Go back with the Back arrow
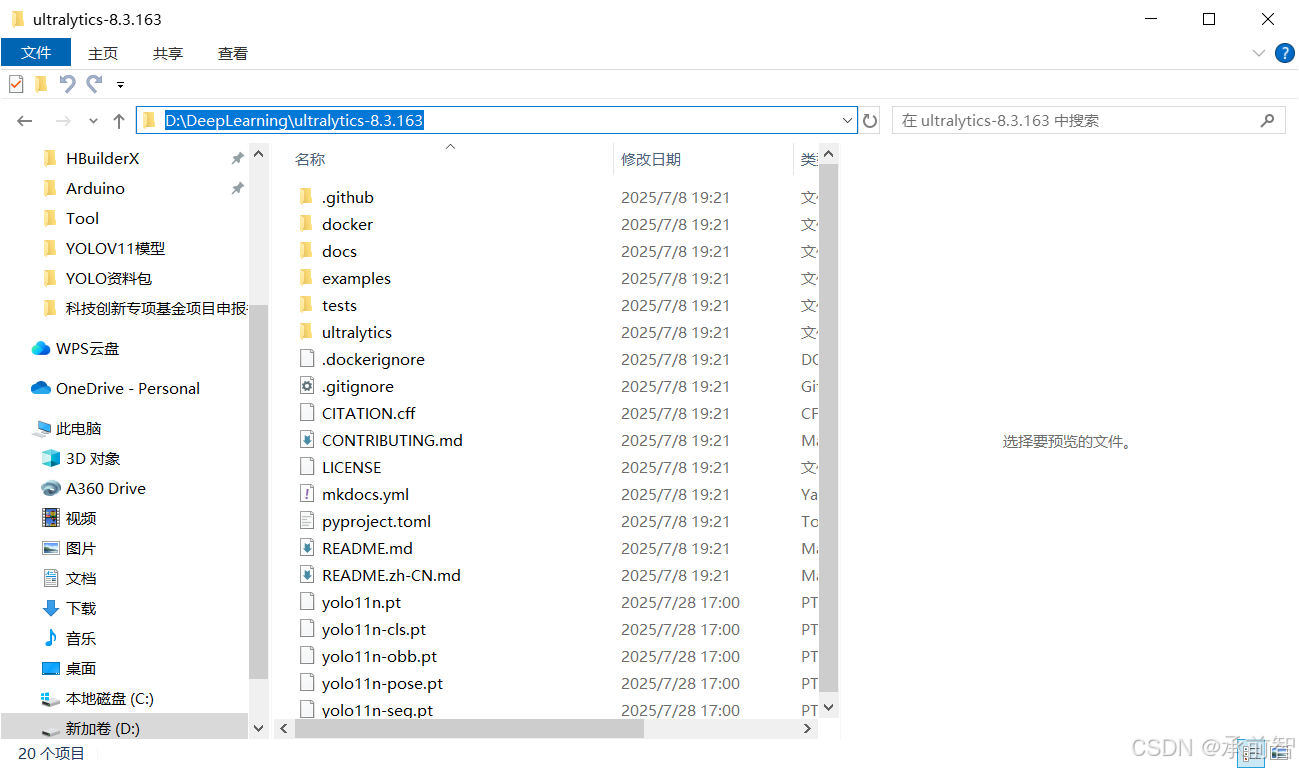Viewport: 1299px width, 769px height. [25, 121]
